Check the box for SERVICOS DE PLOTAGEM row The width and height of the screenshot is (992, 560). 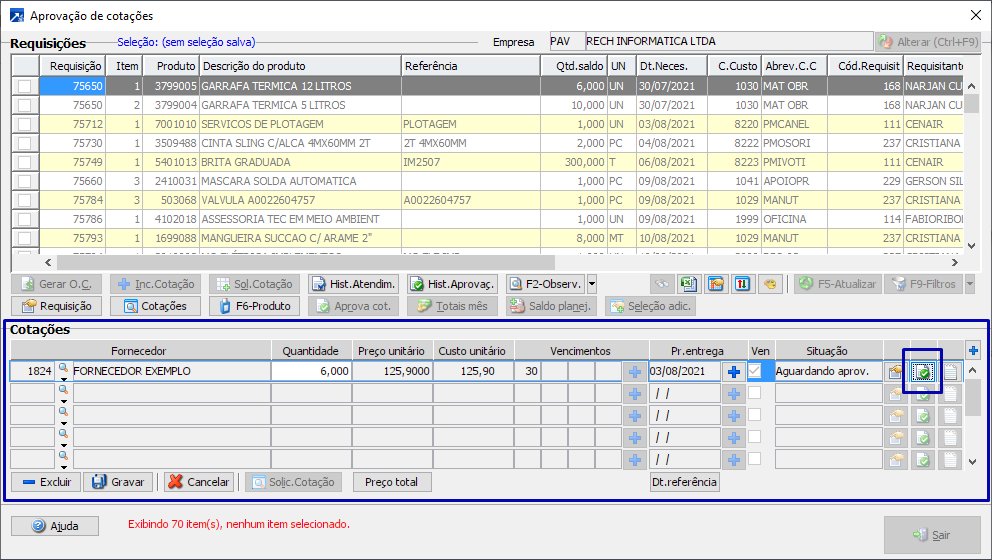(24, 125)
